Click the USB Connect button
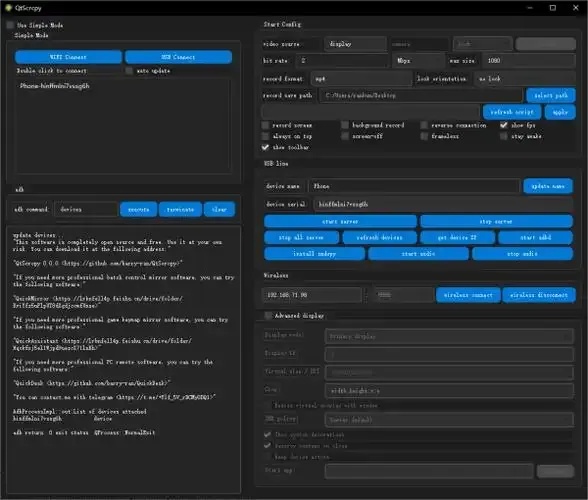Viewport: 588px width, 500px height. tap(178, 57)
